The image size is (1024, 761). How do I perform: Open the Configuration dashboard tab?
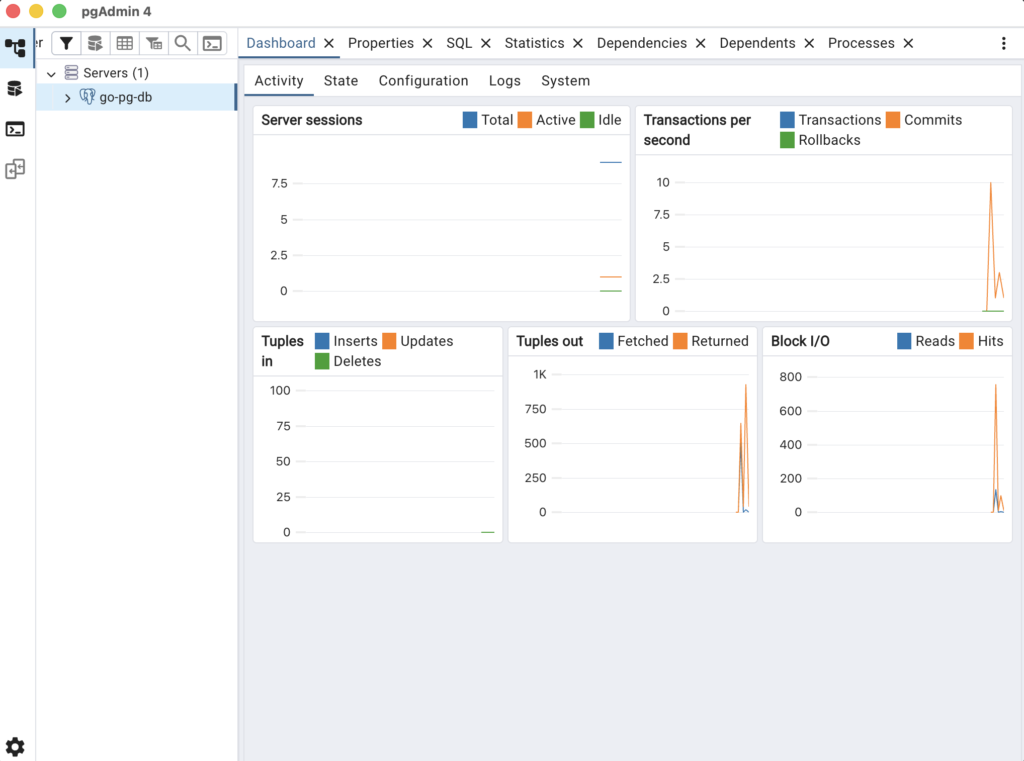(423, 81)
